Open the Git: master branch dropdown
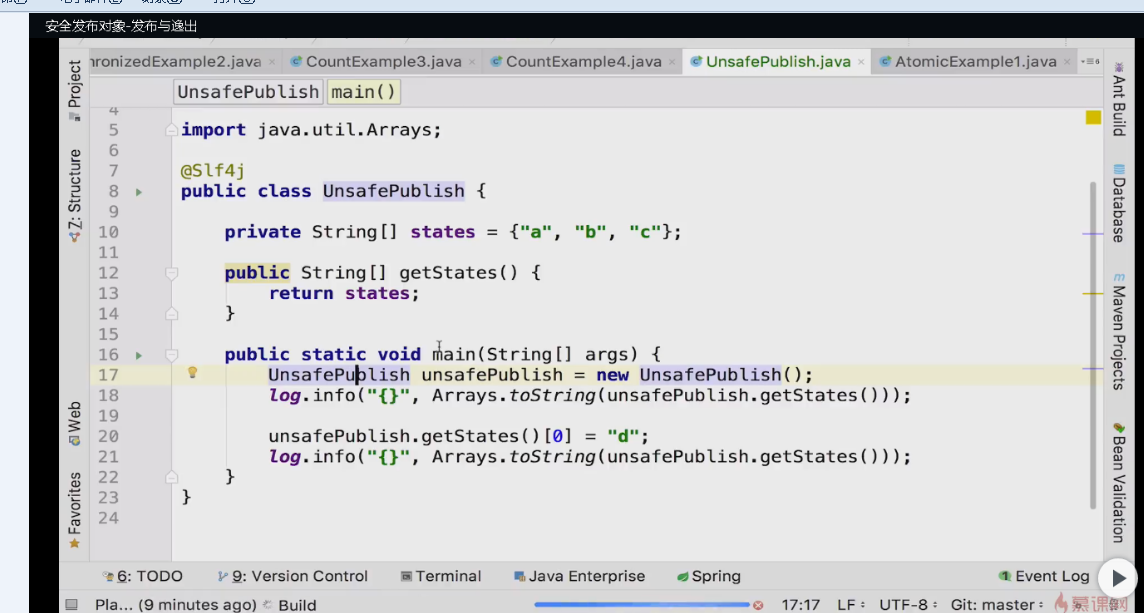The image size is (1144, 613). [997, 605]
